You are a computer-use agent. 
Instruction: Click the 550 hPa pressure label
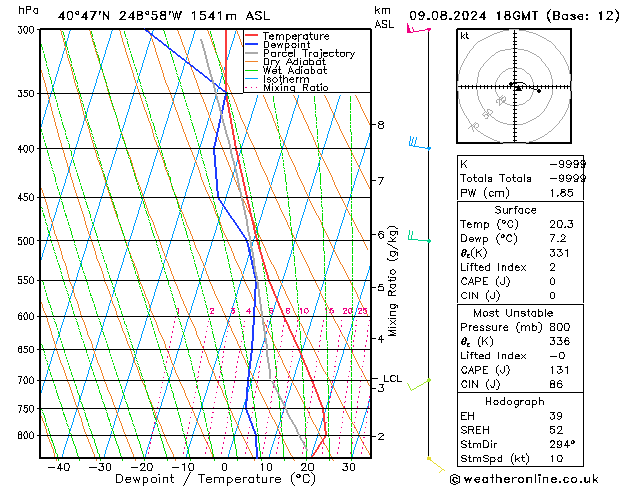28,280
